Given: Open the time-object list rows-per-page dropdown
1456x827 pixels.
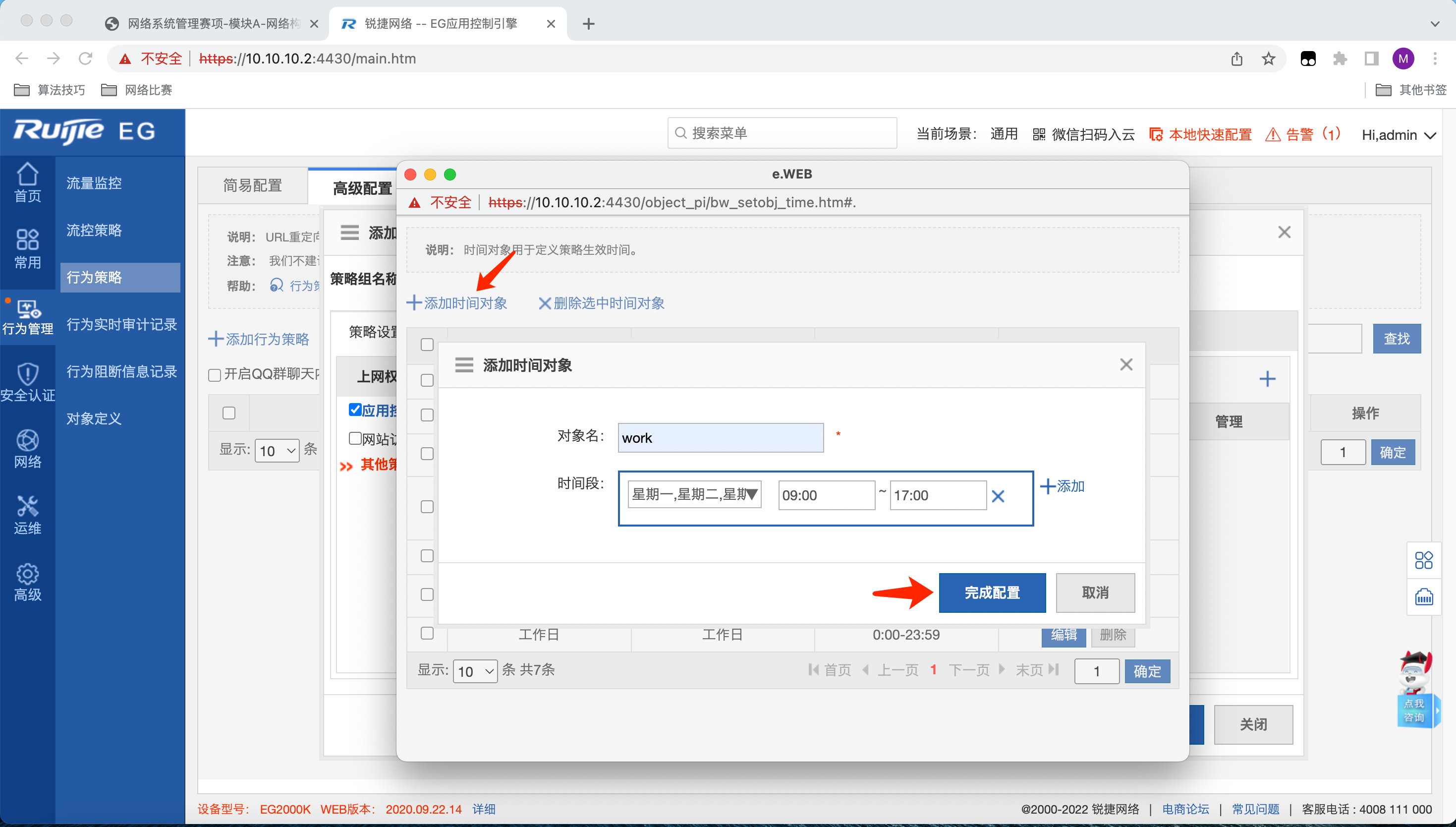Looking at the screenshot, I should 475,671.
